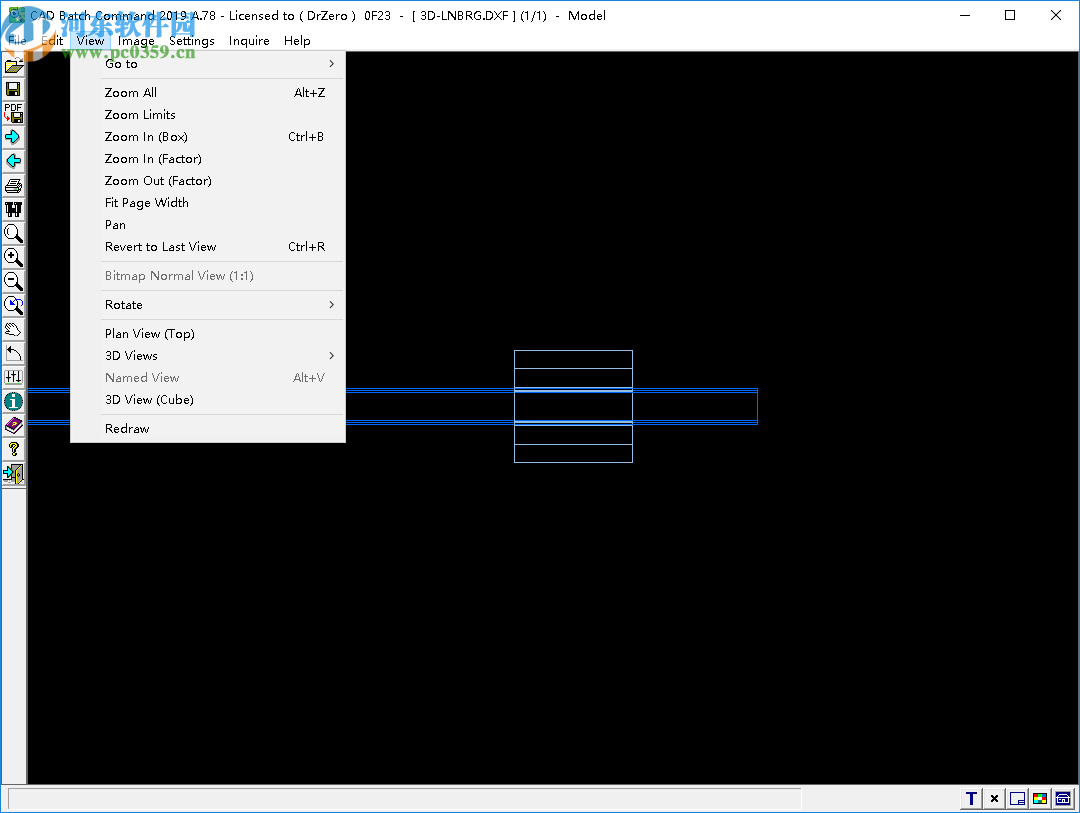This screenshot has height=813, width=1080.
Task: Click the Info icon in the sidebar
Action: point(13,400)
